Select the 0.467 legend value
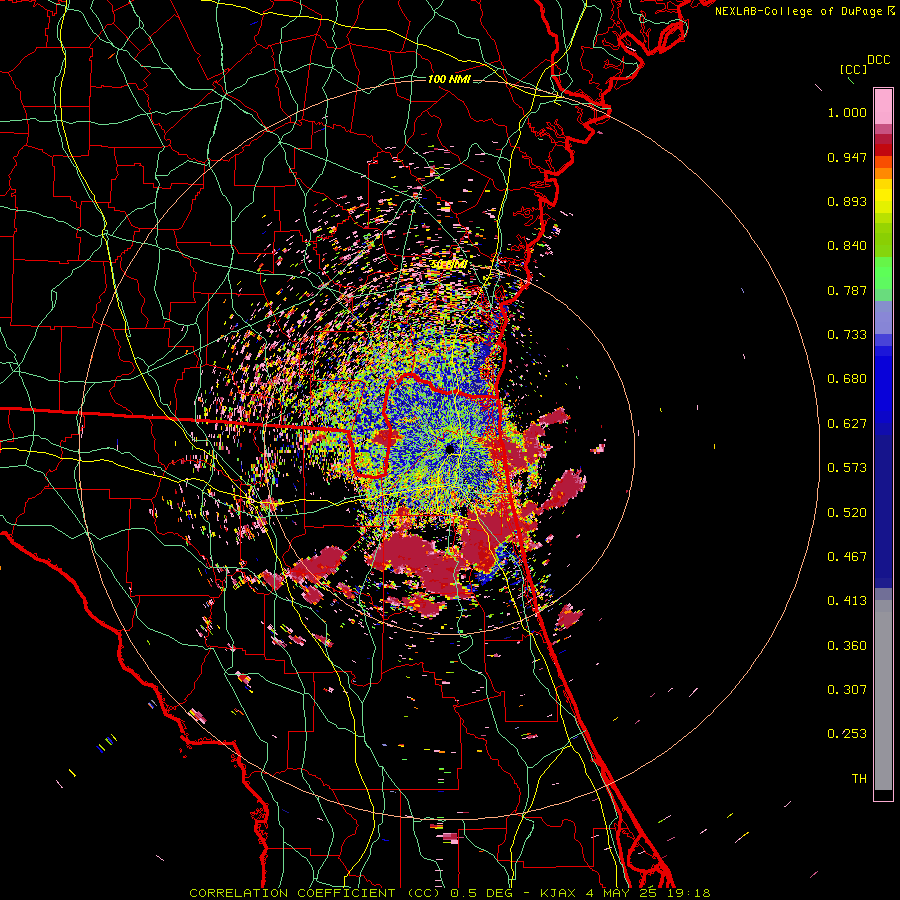 (847, 557)
